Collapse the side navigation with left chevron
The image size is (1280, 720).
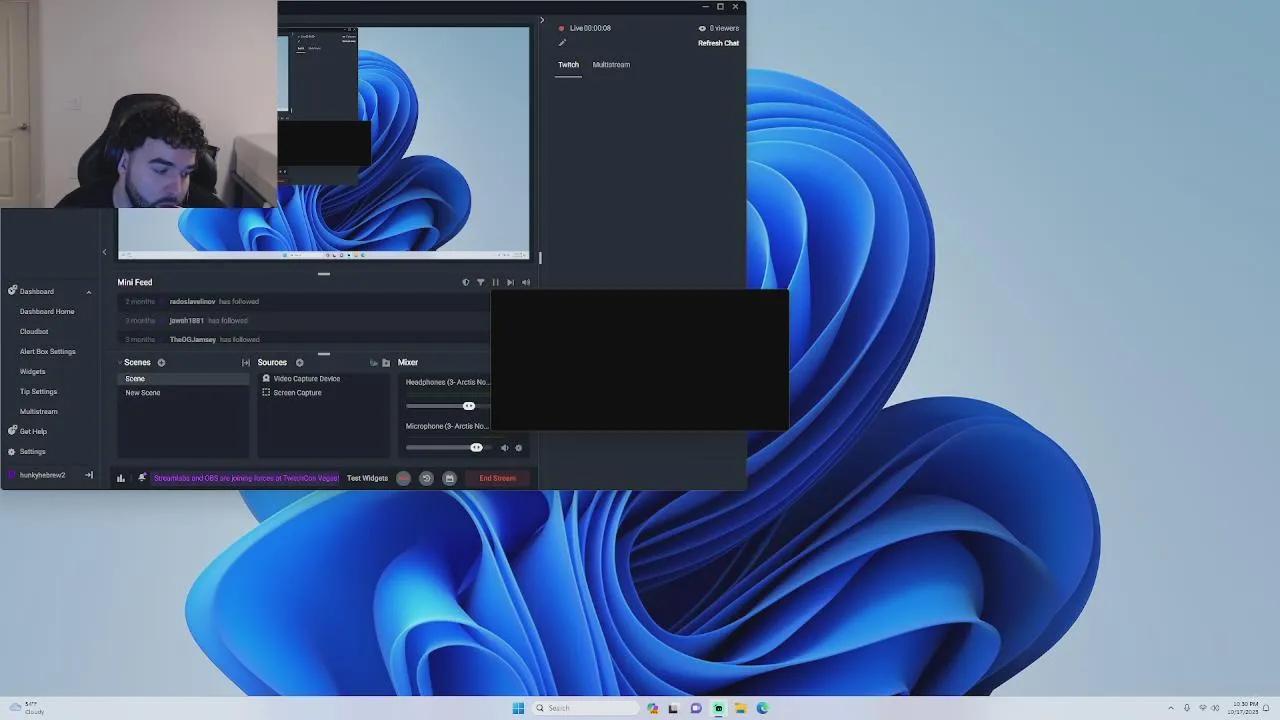pyautogui.click(x=104, y=252)
